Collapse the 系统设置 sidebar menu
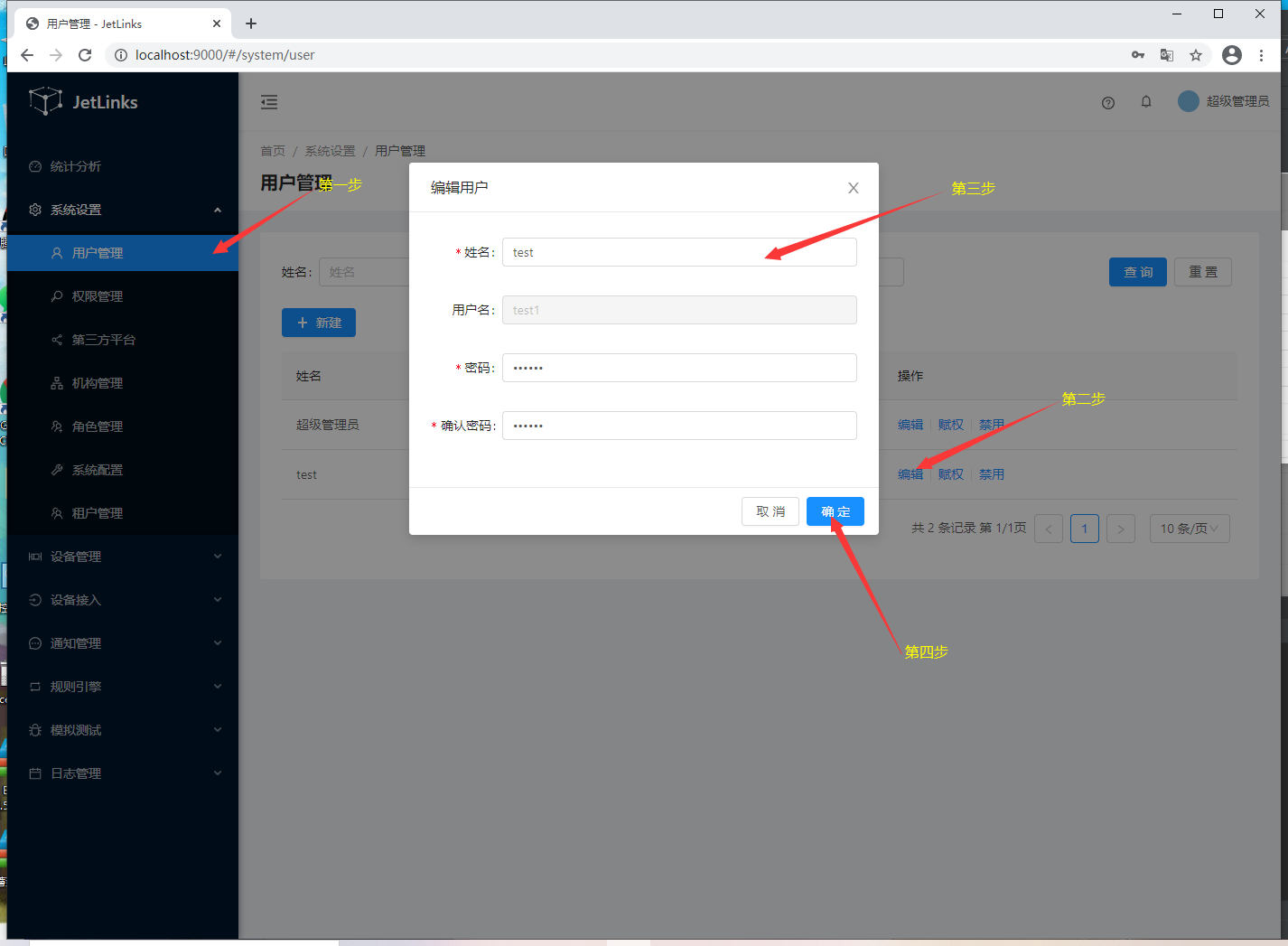1288x946 pixels. [x=122, y=210]
